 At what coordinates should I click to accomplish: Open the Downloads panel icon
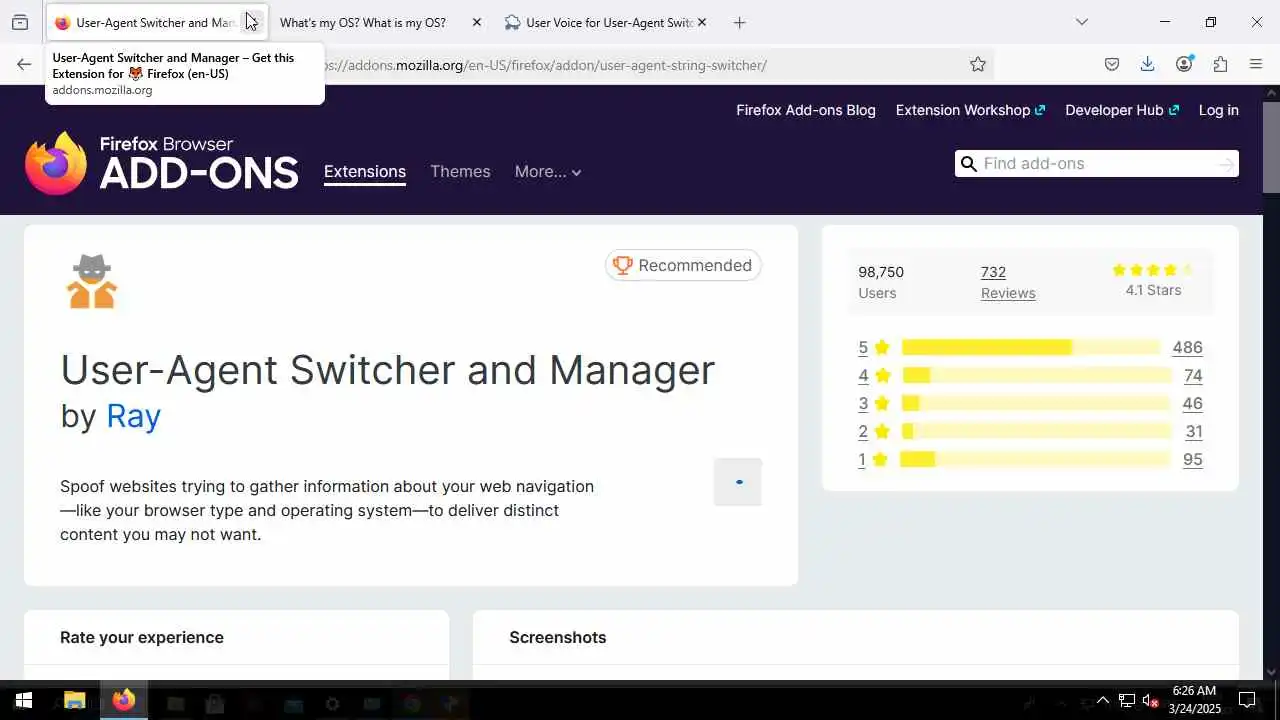tap(1147, 64)
